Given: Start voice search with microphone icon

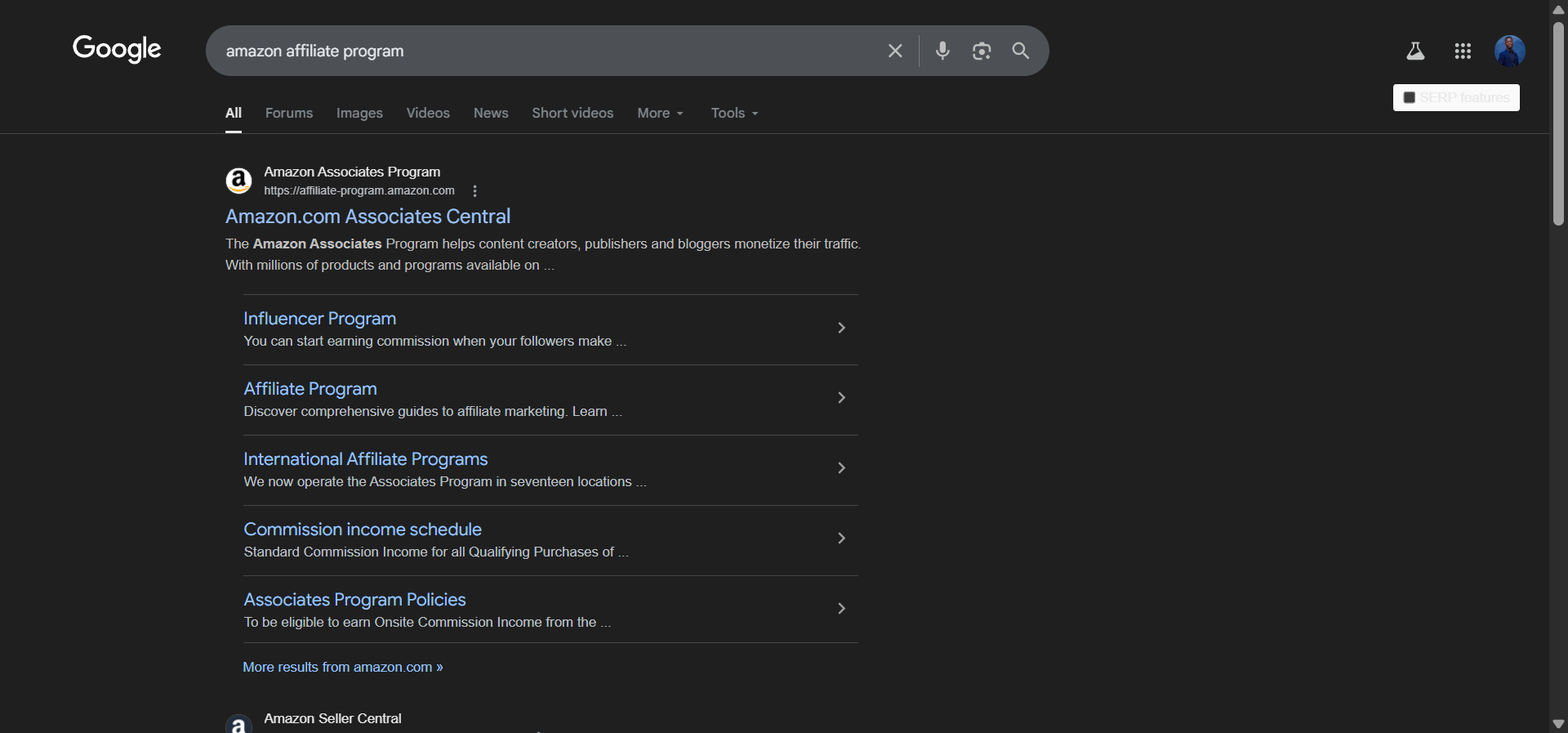Looking at the screenshot, I should [x=942, y=51].
